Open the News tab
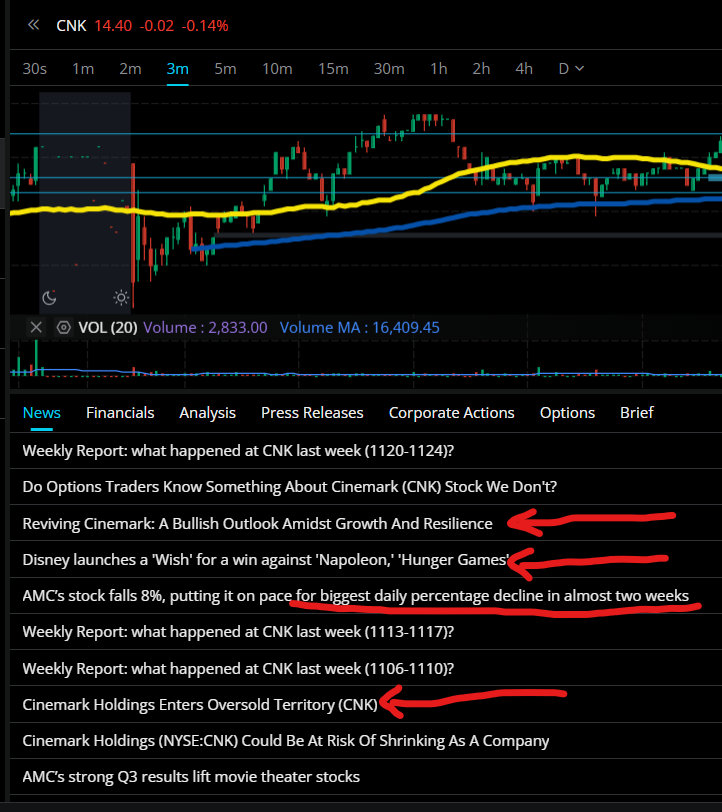 41,413
